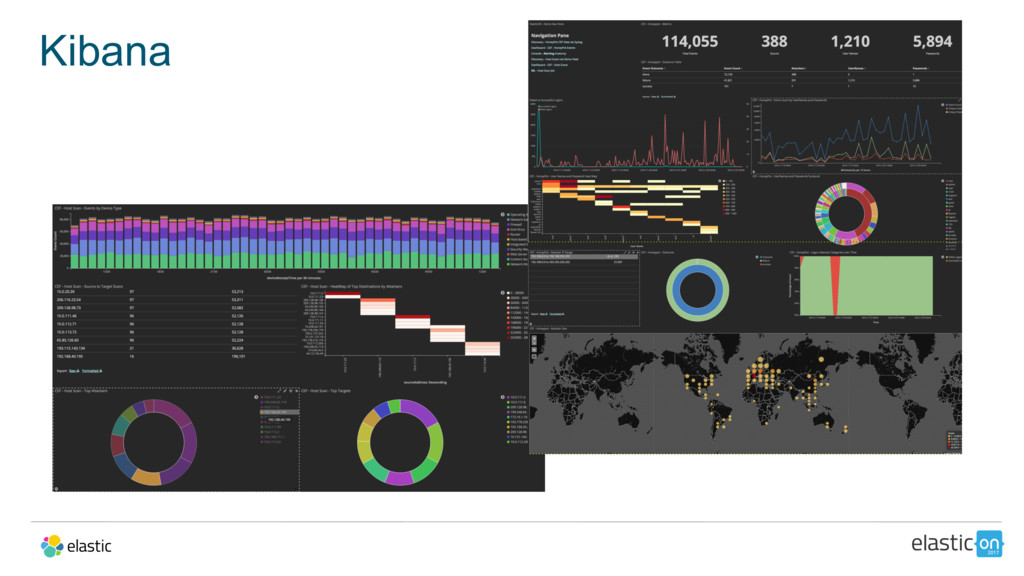Sort table by Passwords column header

(921, 68)
